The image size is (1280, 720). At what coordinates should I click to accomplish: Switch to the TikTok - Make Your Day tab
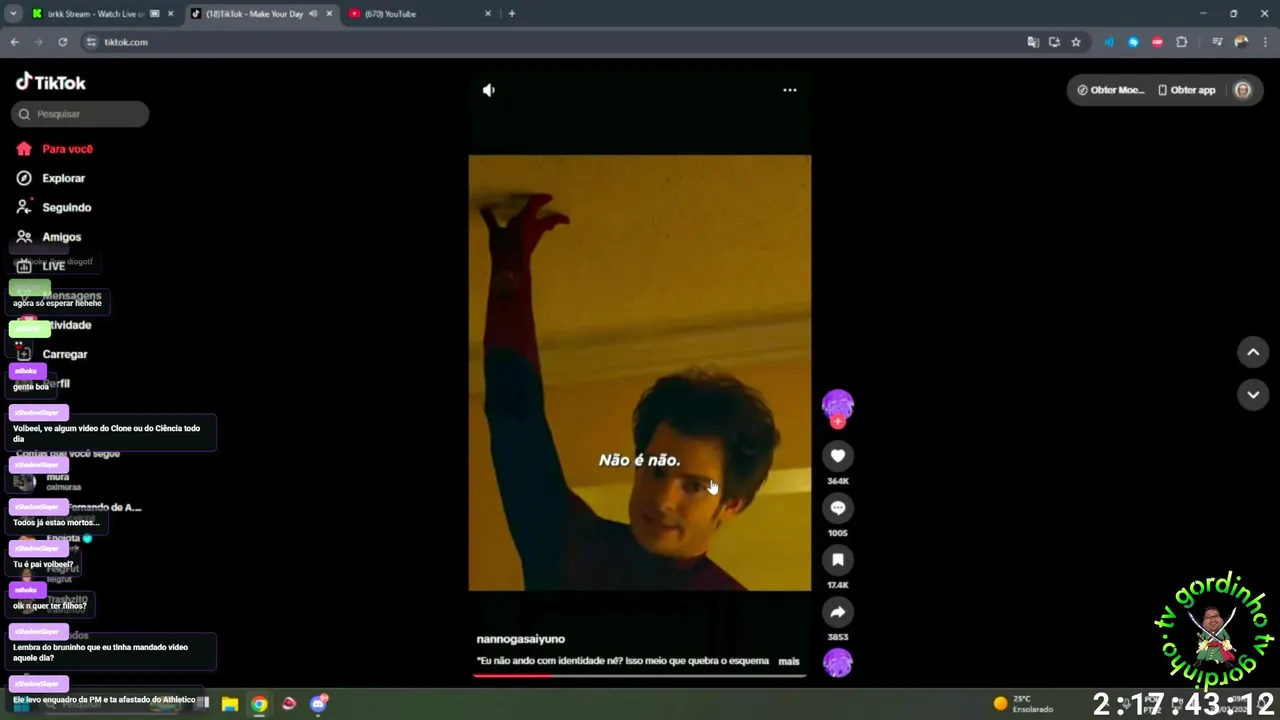[262, 14]
